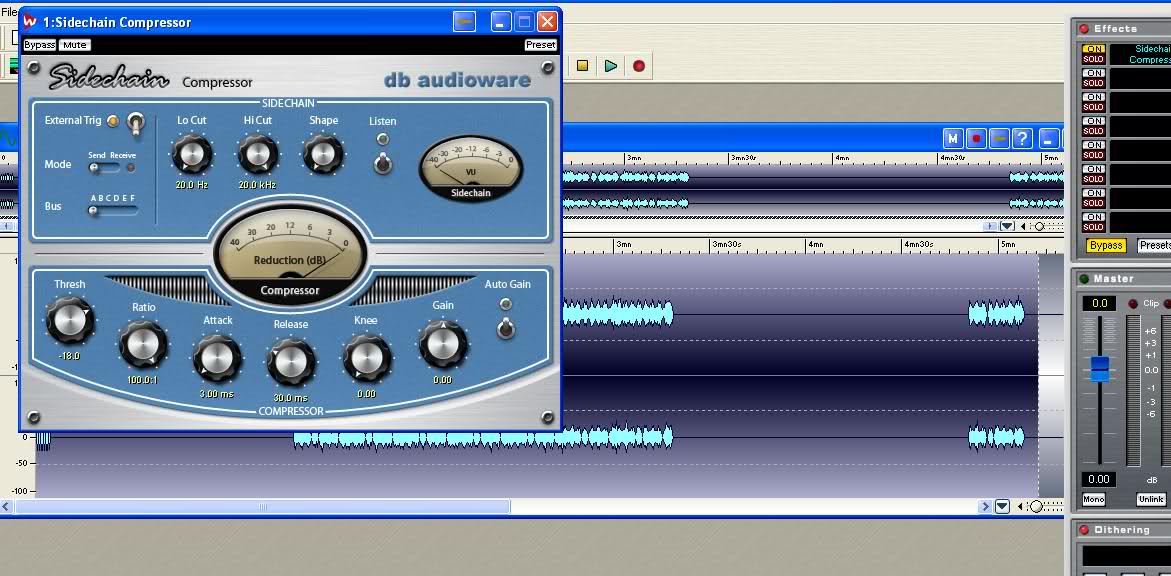This screenshot has height=576, width=1171.
Task: Start recording with the red record button
Action: pos(639,66)
